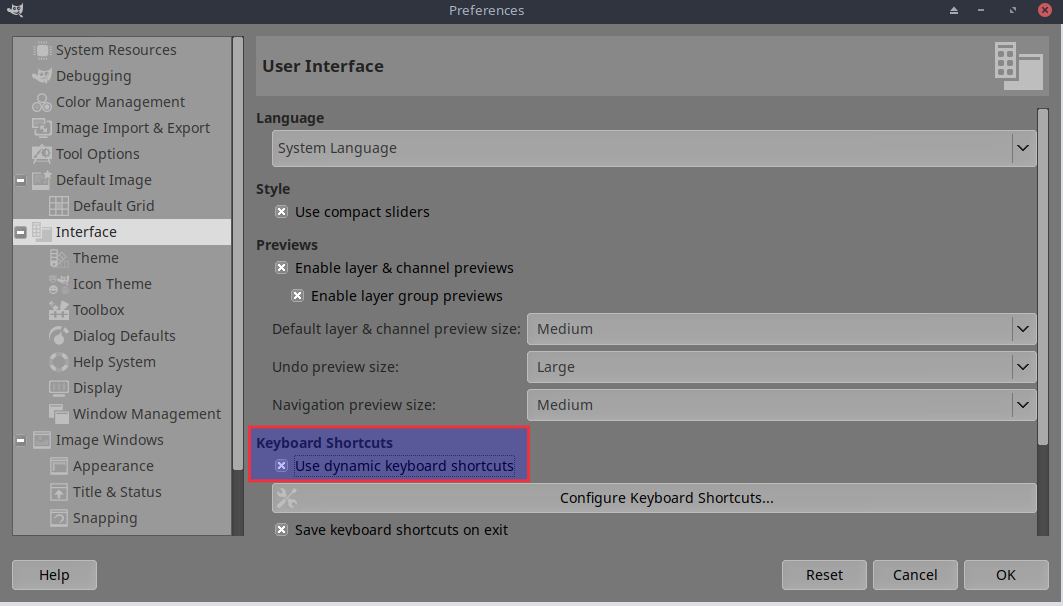Open the Help System icon entry
This screenshot has height=606, width=1063.
click(x=58, y=362)
